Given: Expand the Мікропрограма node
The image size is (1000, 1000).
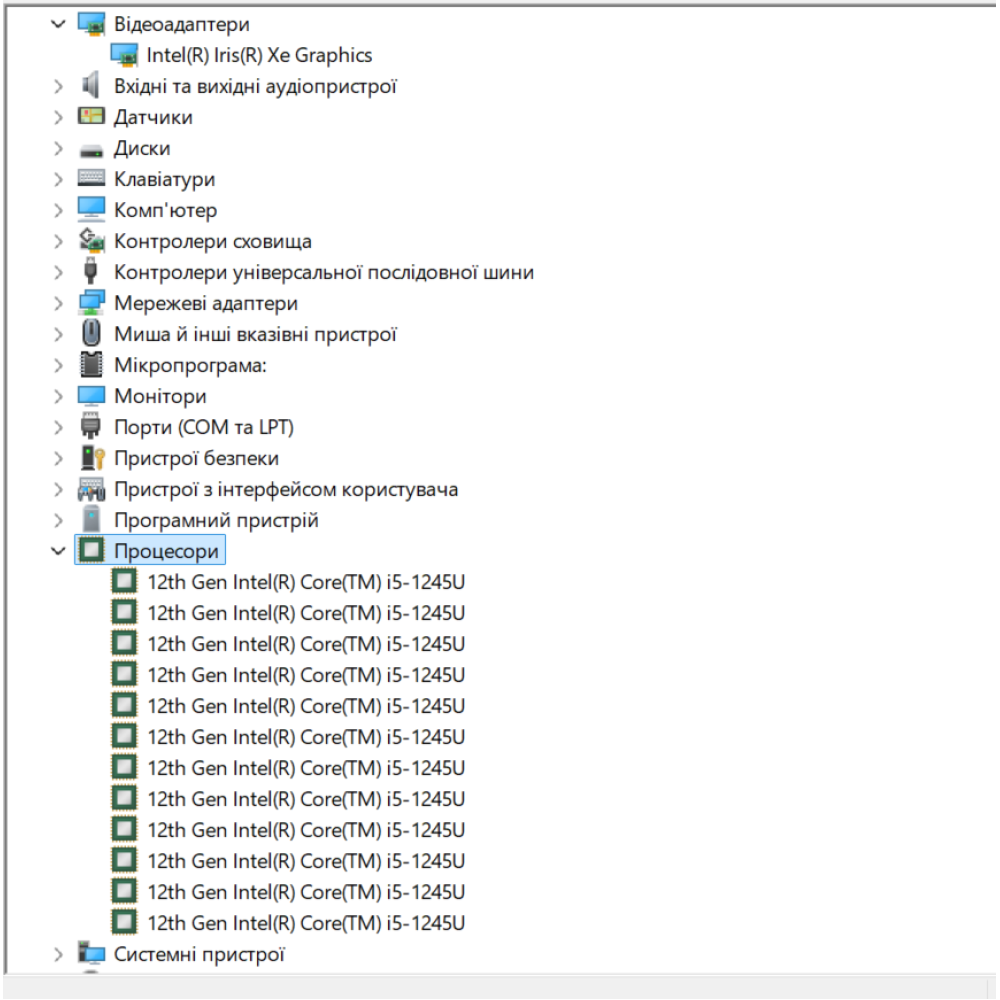Looking at the screenshot, I should click(x=58, y=365).
